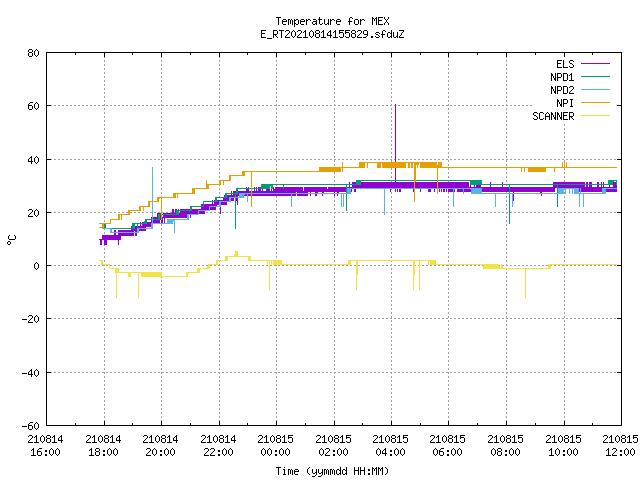Viewport: 640px width, 480px height.
Task: Click the y-axis tick label 20
Action: (x=33, y=213)
